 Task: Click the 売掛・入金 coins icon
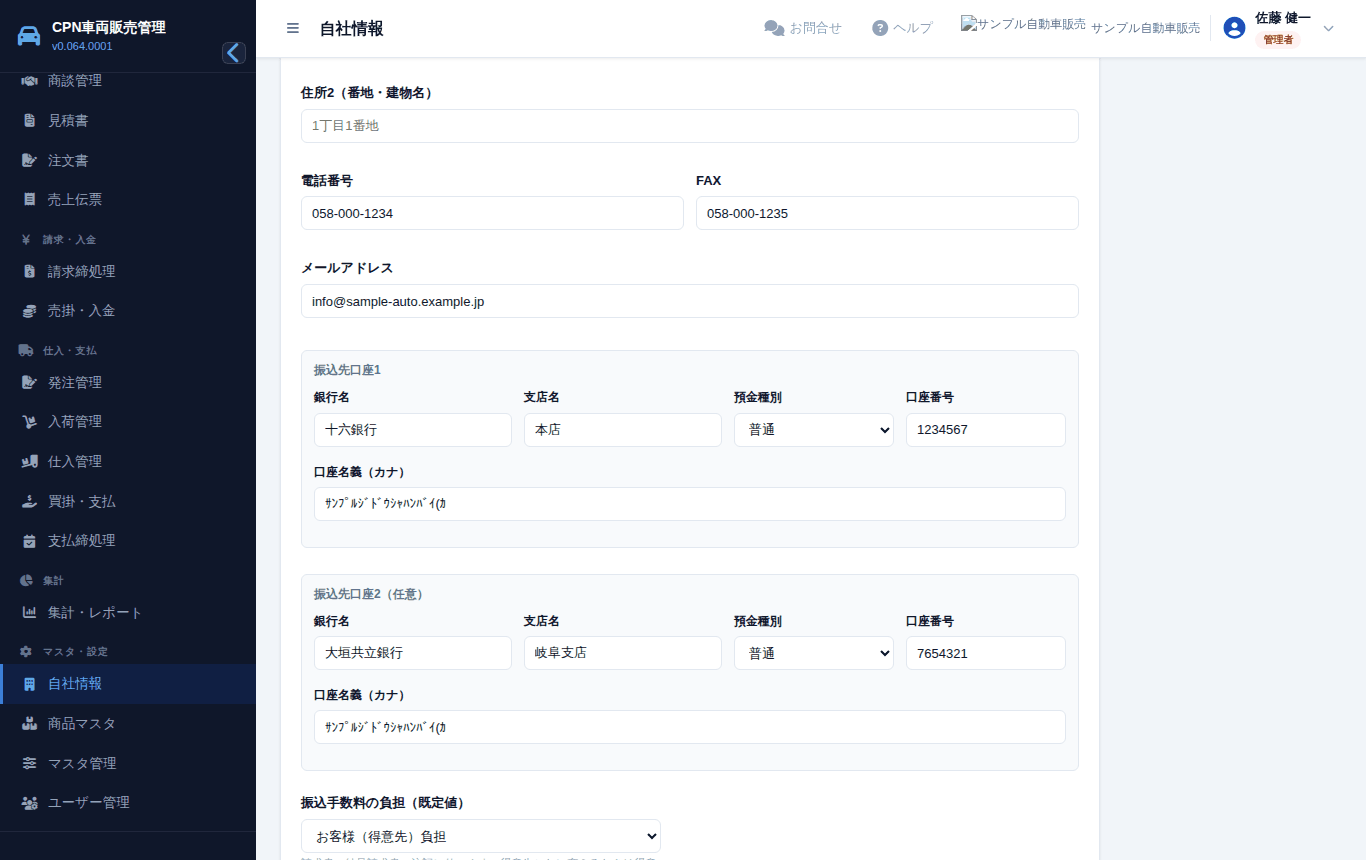(x=30, y=311)
